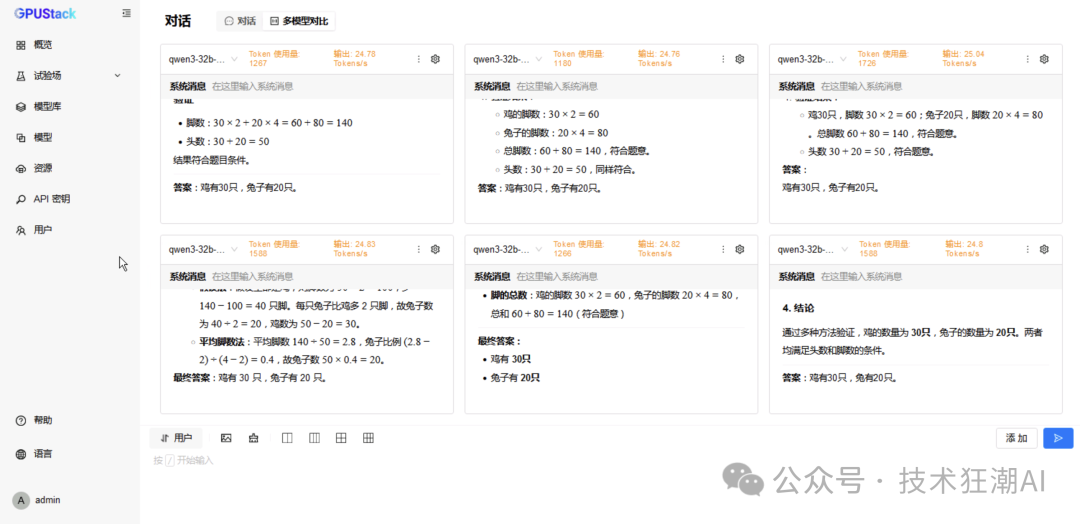
Task: Switch to the 对话 chat tab
Action: [x=240, y=21]
